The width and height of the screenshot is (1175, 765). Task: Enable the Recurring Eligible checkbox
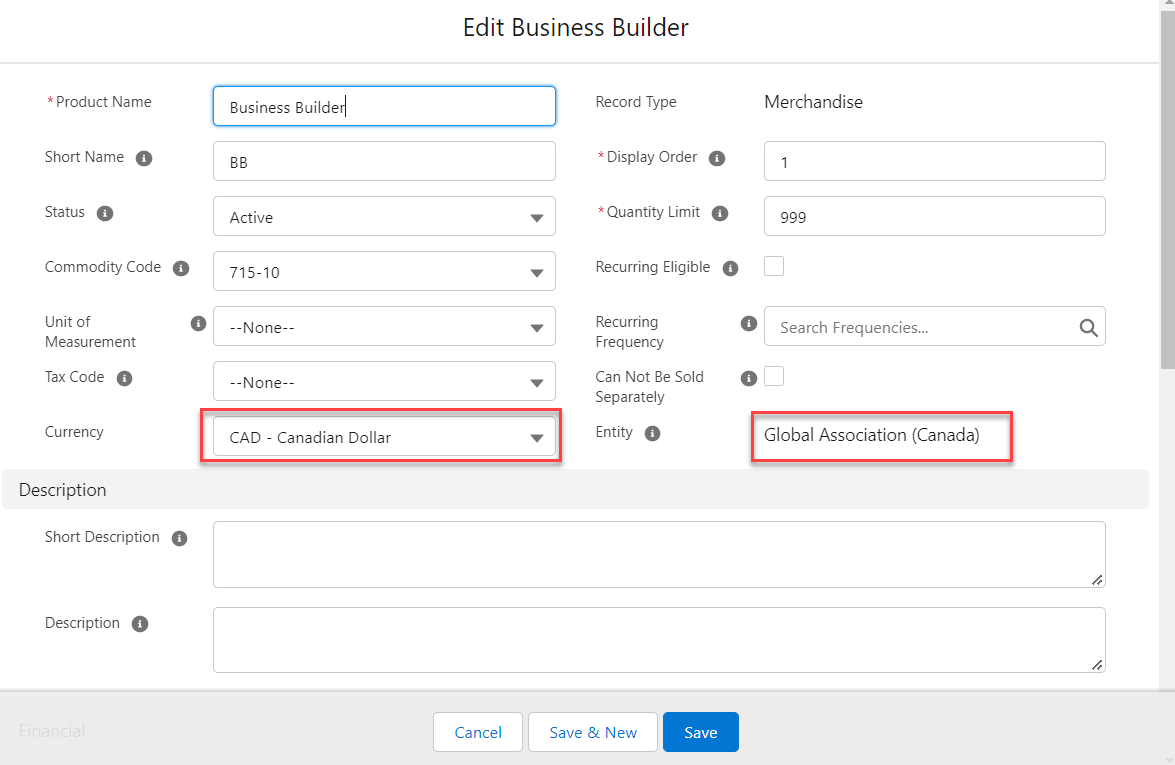click(x=774, y=266)
